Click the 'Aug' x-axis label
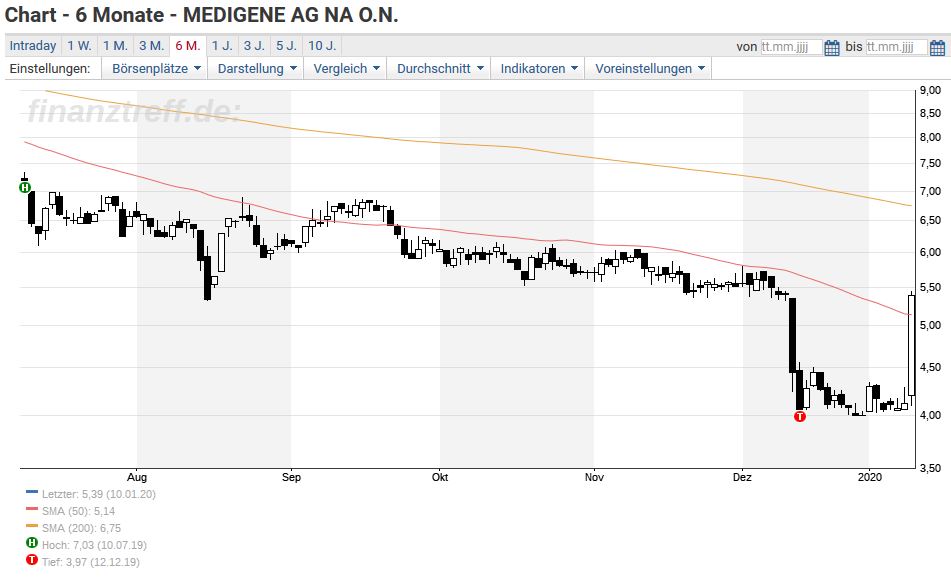The image size is (951, 577). 137,477
